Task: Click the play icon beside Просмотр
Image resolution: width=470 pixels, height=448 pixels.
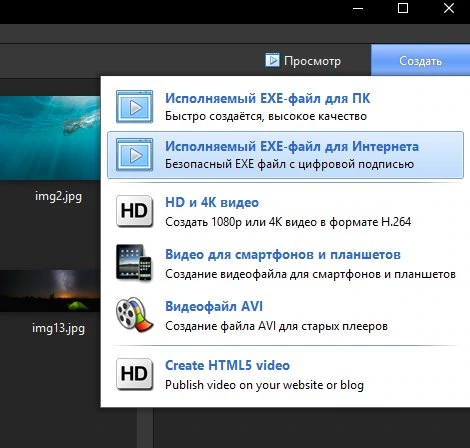Action: click(272, 60)
